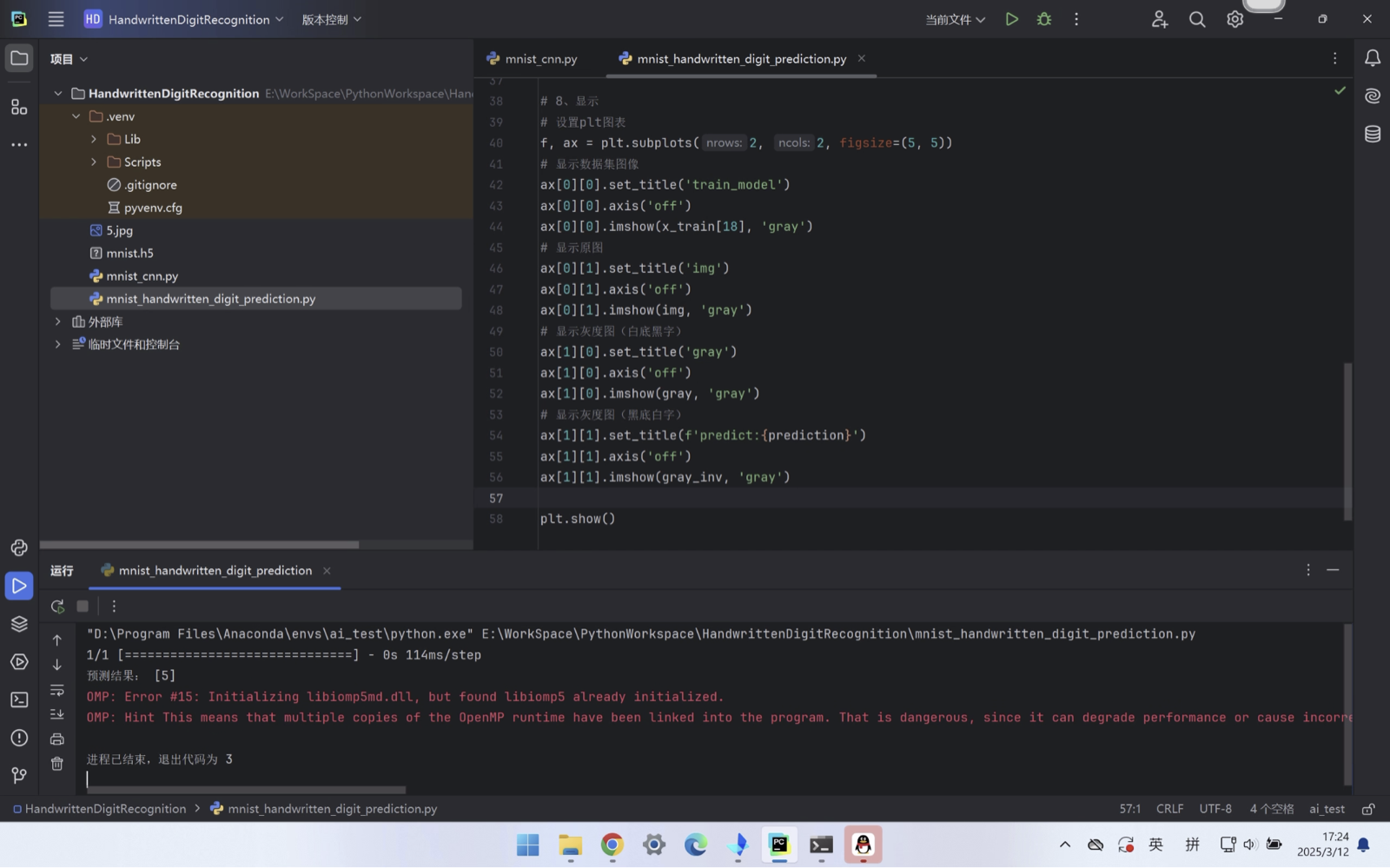Collapse the .venv folder
Screen dimensions: 1390x868
(x=76, y=116)
